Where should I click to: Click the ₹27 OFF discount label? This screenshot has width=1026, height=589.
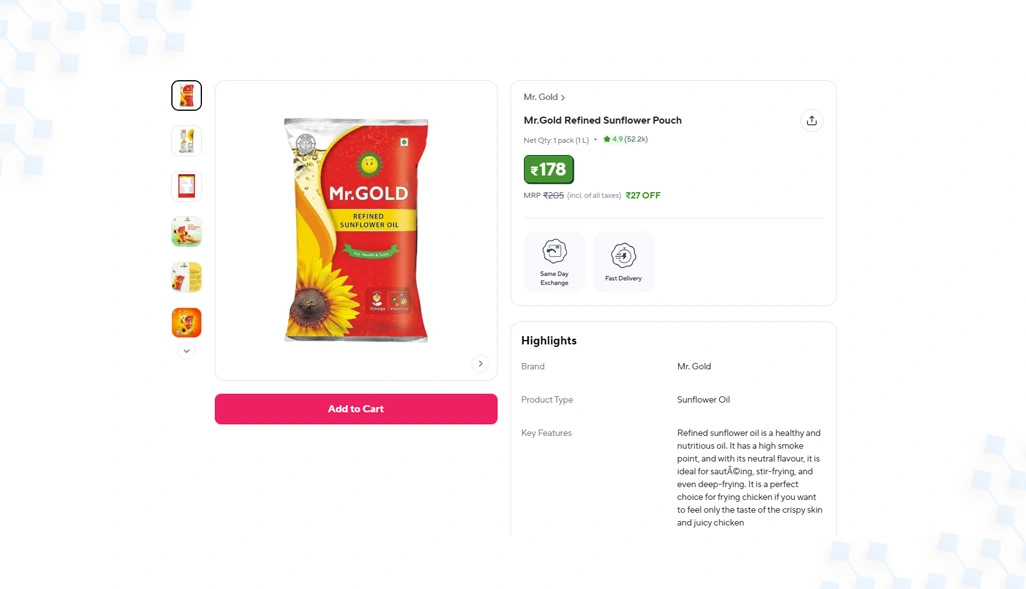643,195
